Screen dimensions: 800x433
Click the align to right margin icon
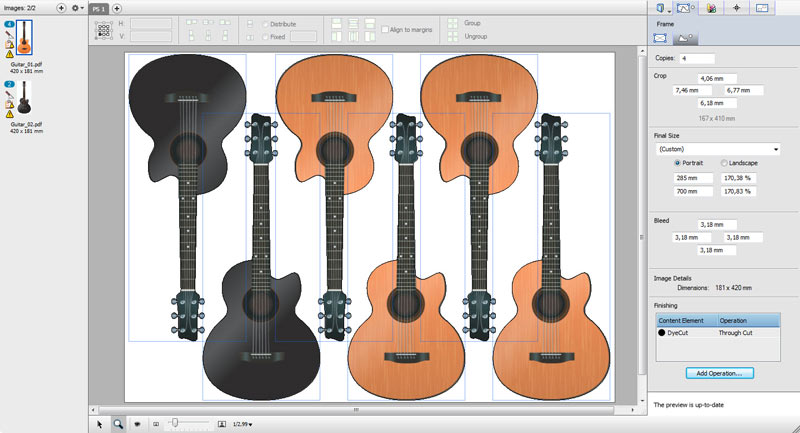click(370, 36)
